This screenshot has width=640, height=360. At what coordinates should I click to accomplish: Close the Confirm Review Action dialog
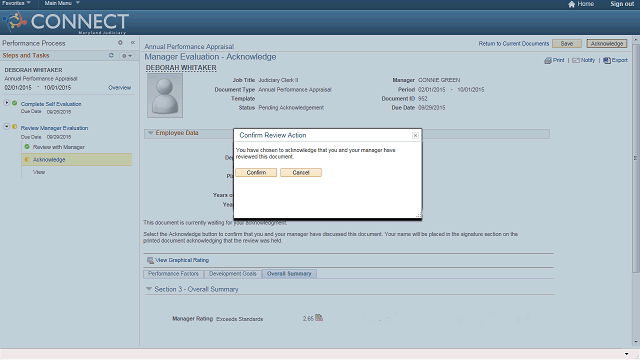coord(415,136)
